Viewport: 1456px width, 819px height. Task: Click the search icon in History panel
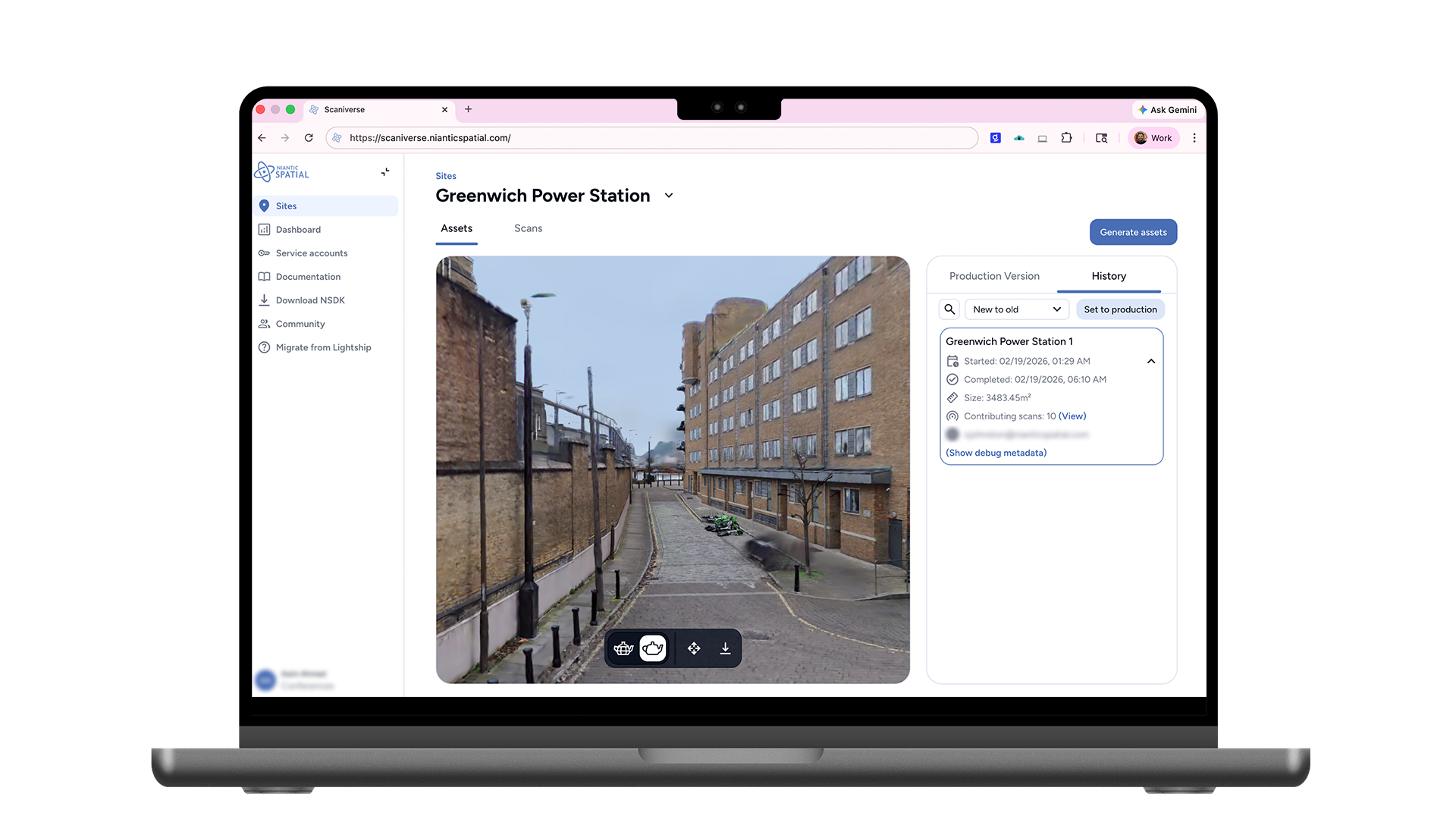point(949,309)
